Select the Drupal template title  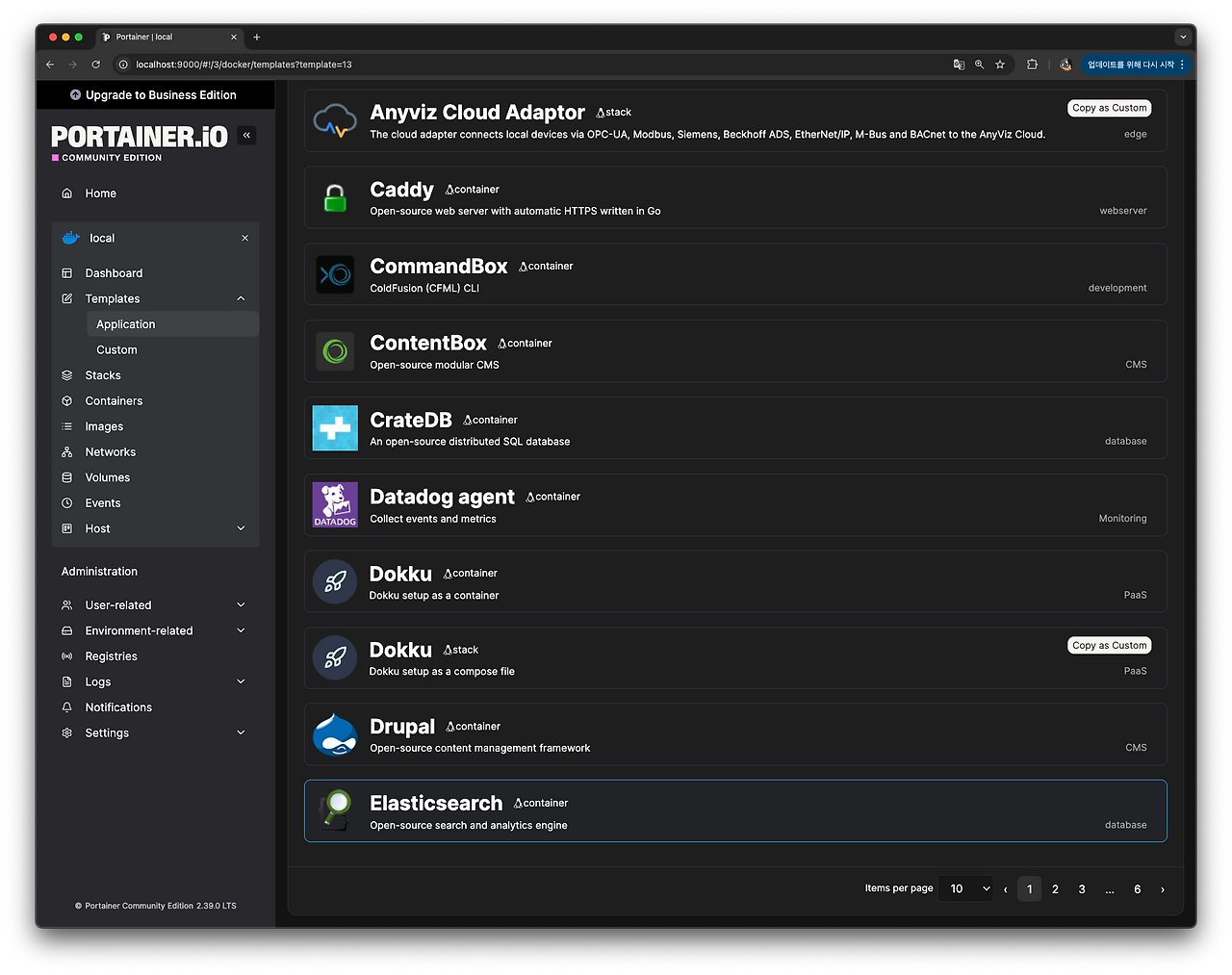[402, 727]
